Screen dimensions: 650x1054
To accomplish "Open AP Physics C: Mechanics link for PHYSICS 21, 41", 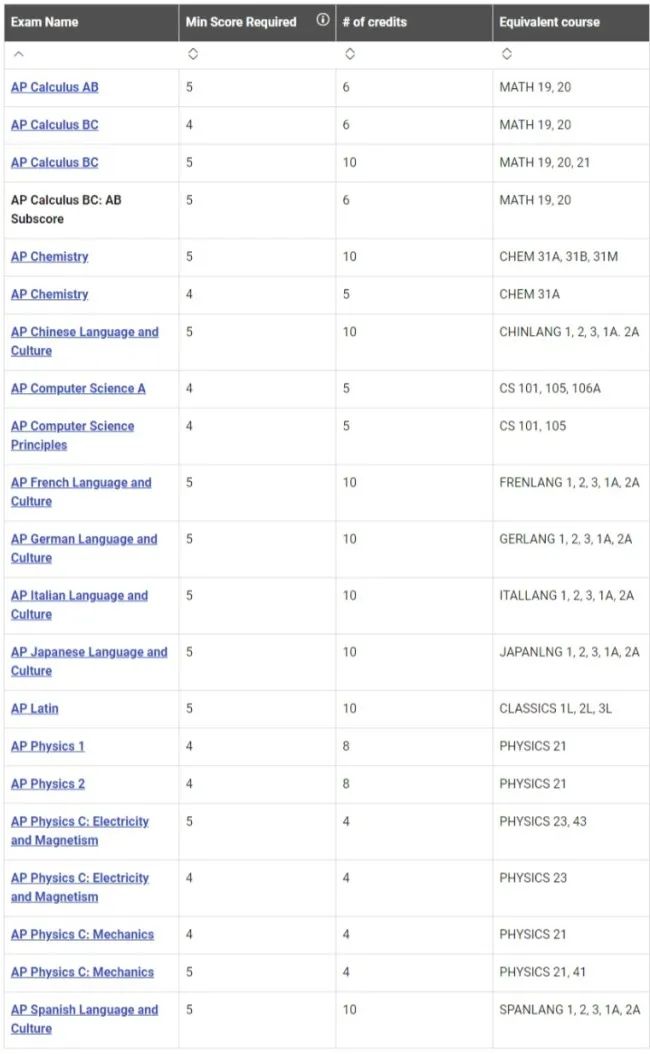I will [x=82, y=972].
